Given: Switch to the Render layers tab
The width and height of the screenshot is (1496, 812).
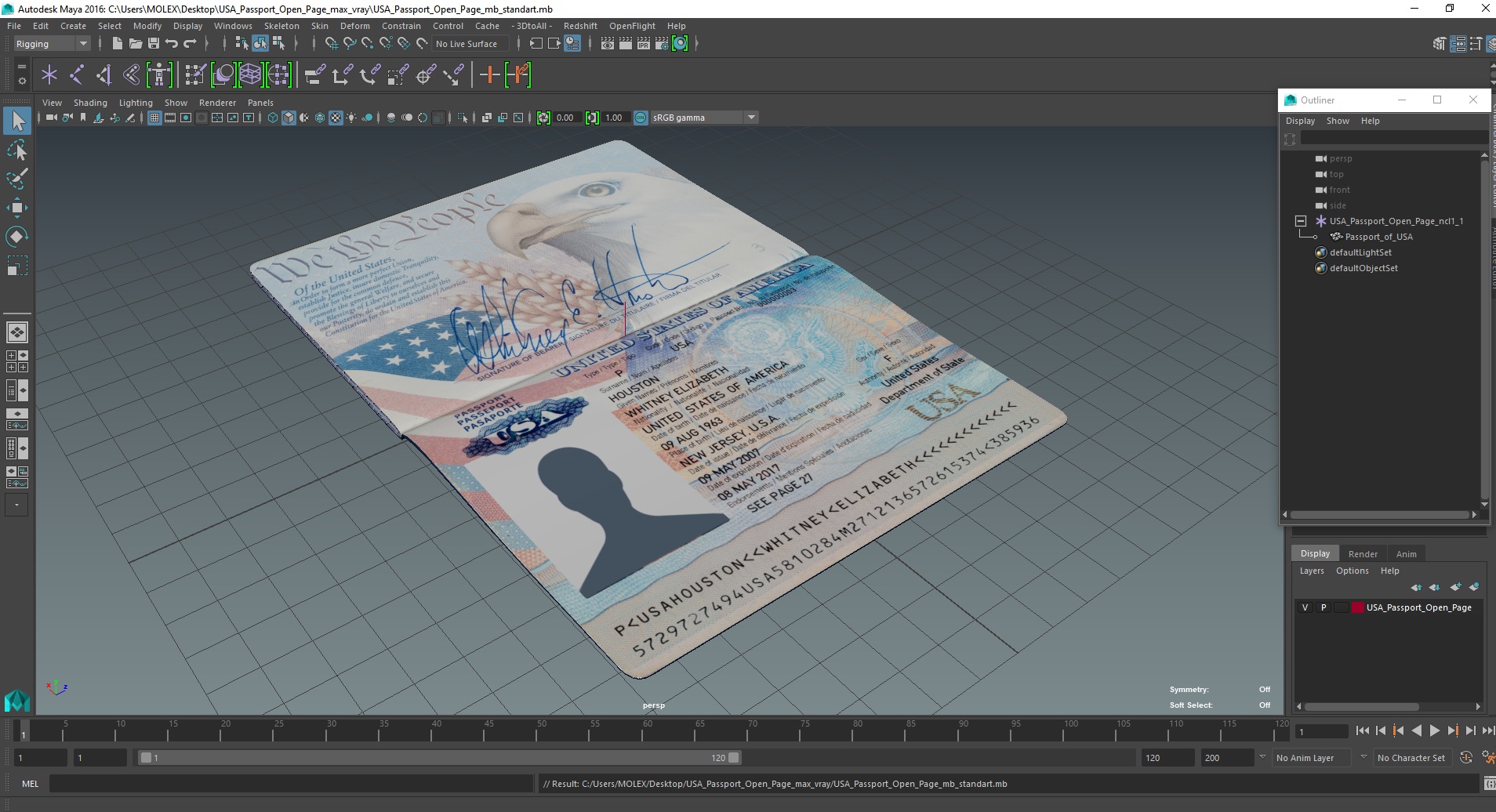Looking at the screenshot, I should point(1363,553).
